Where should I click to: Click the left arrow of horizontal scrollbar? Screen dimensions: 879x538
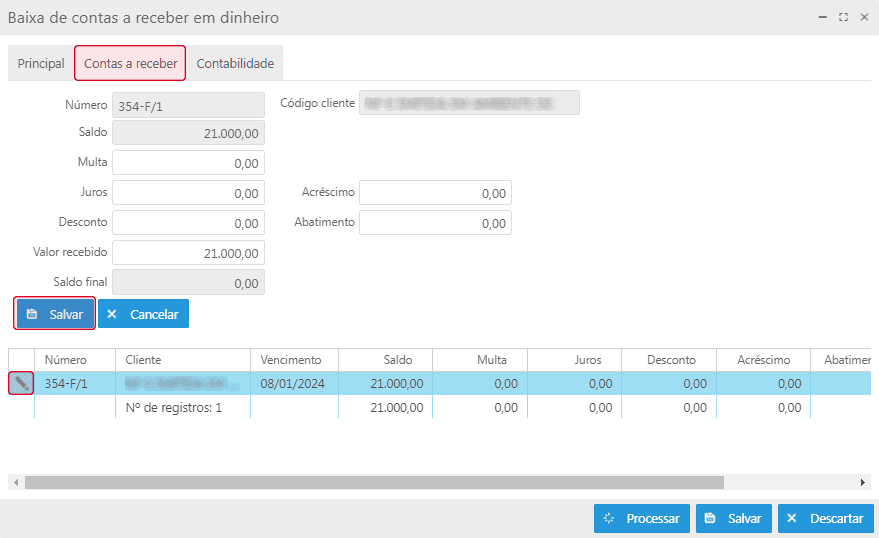(16, 482)
